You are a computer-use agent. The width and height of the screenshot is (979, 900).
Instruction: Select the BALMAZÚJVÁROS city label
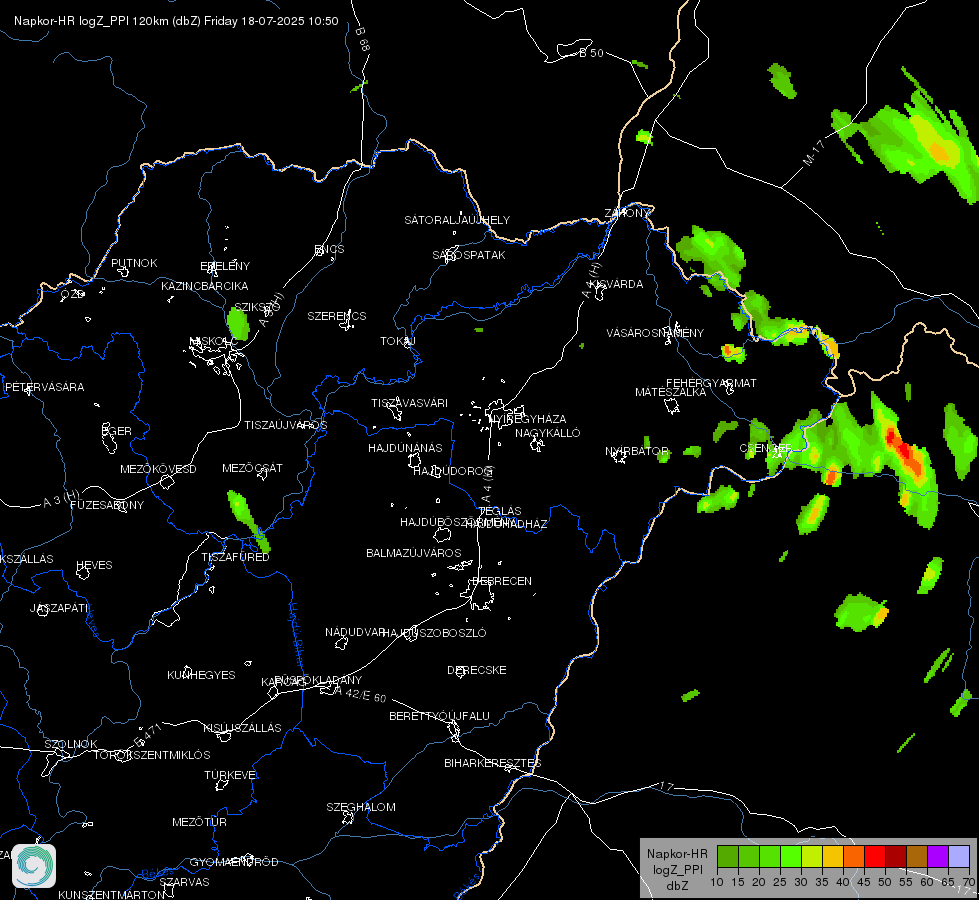(x=413, y=553)
